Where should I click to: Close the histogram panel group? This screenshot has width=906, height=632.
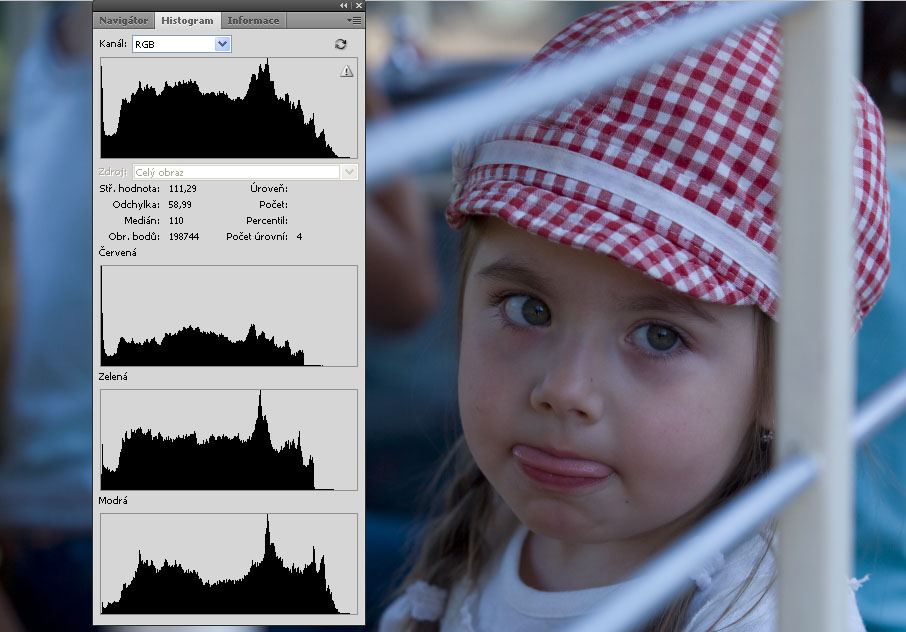pos(358,6)
